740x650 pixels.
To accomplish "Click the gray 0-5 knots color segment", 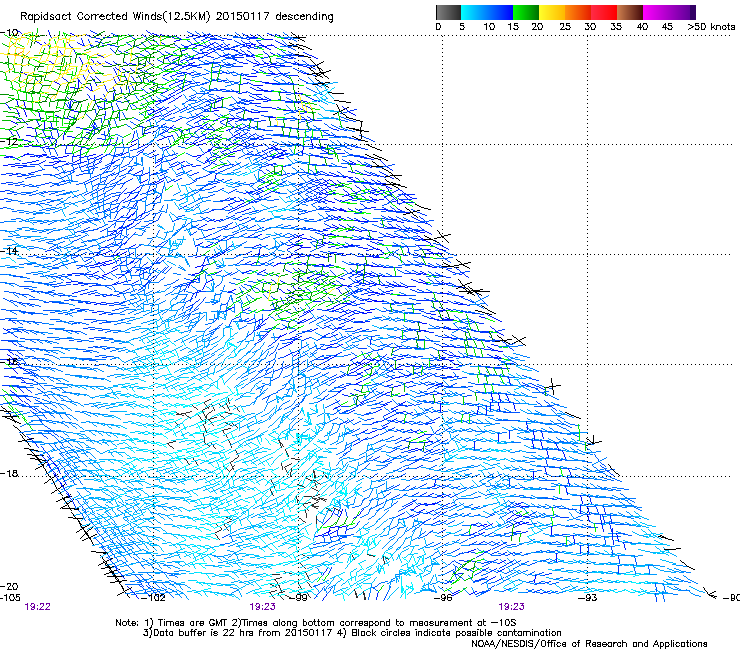I will click(x=448, y=12).
